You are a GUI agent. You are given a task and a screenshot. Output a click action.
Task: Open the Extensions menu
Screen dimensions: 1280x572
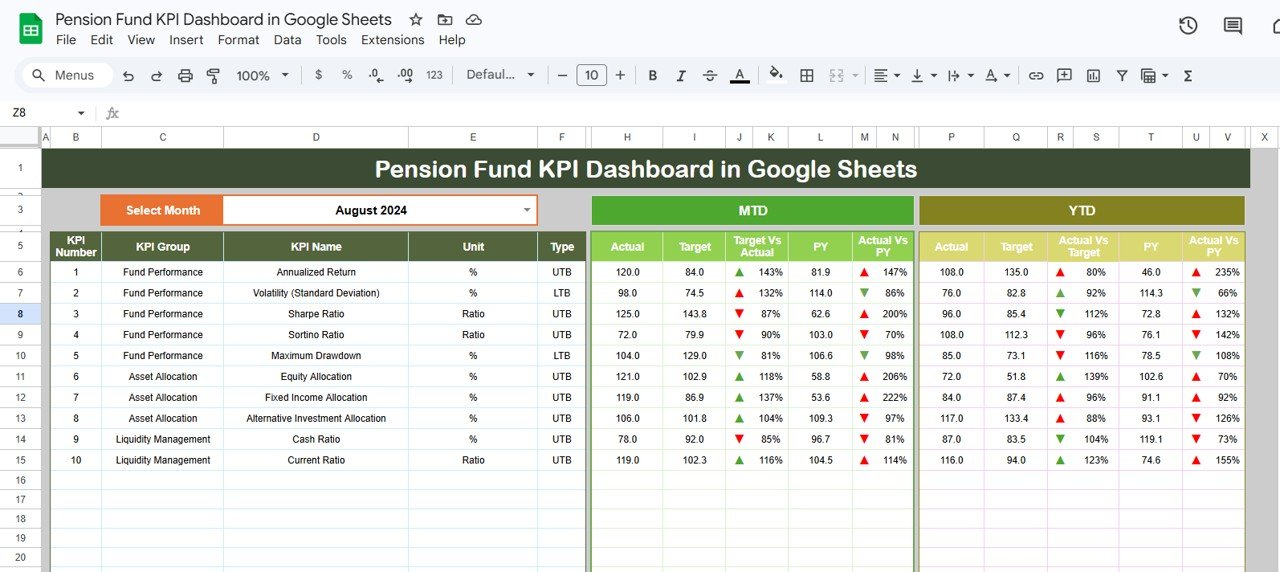pyautogui.click(x=392, y=40)
